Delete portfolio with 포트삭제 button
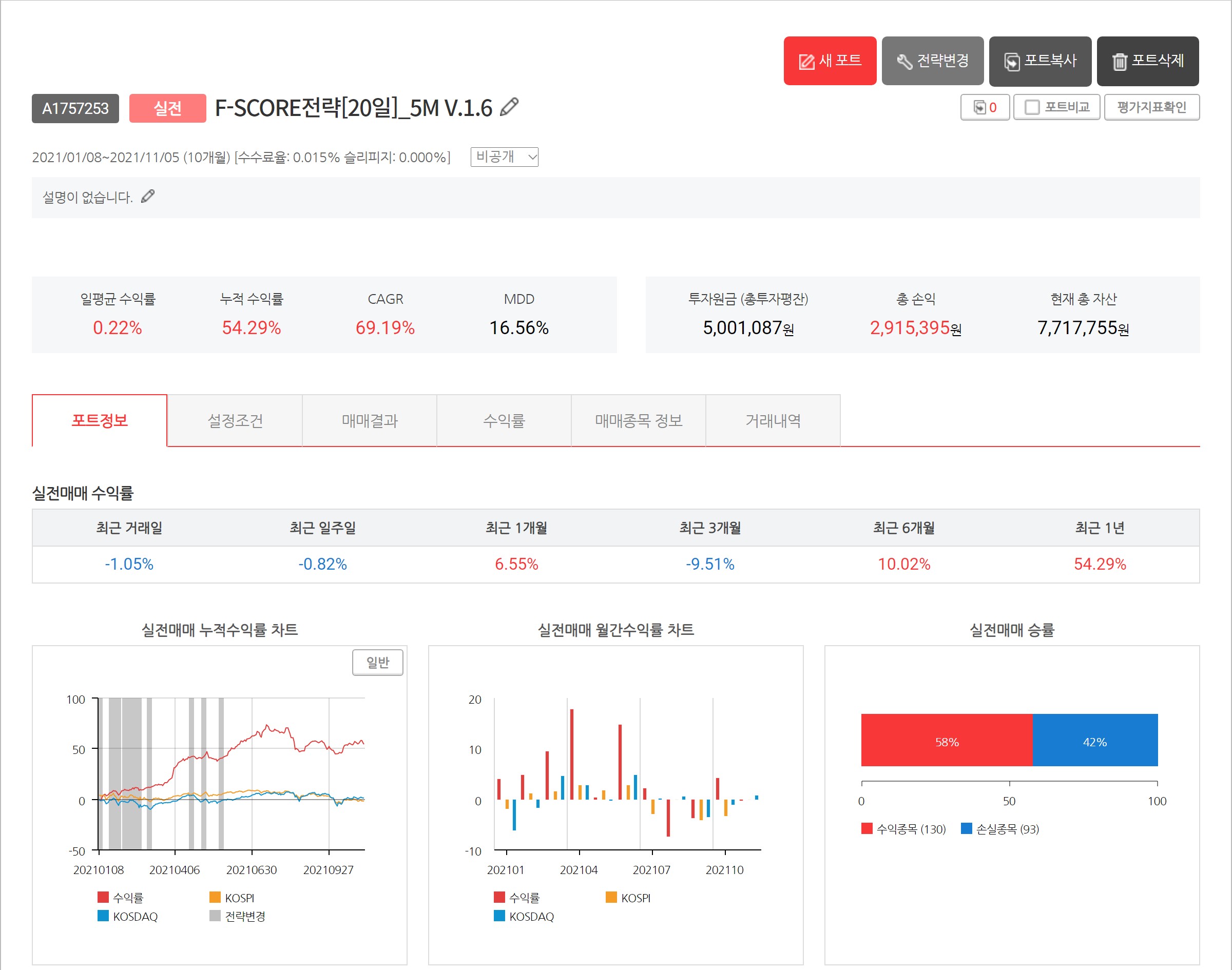1232x970 pixels. click(x=1147, y=61)
